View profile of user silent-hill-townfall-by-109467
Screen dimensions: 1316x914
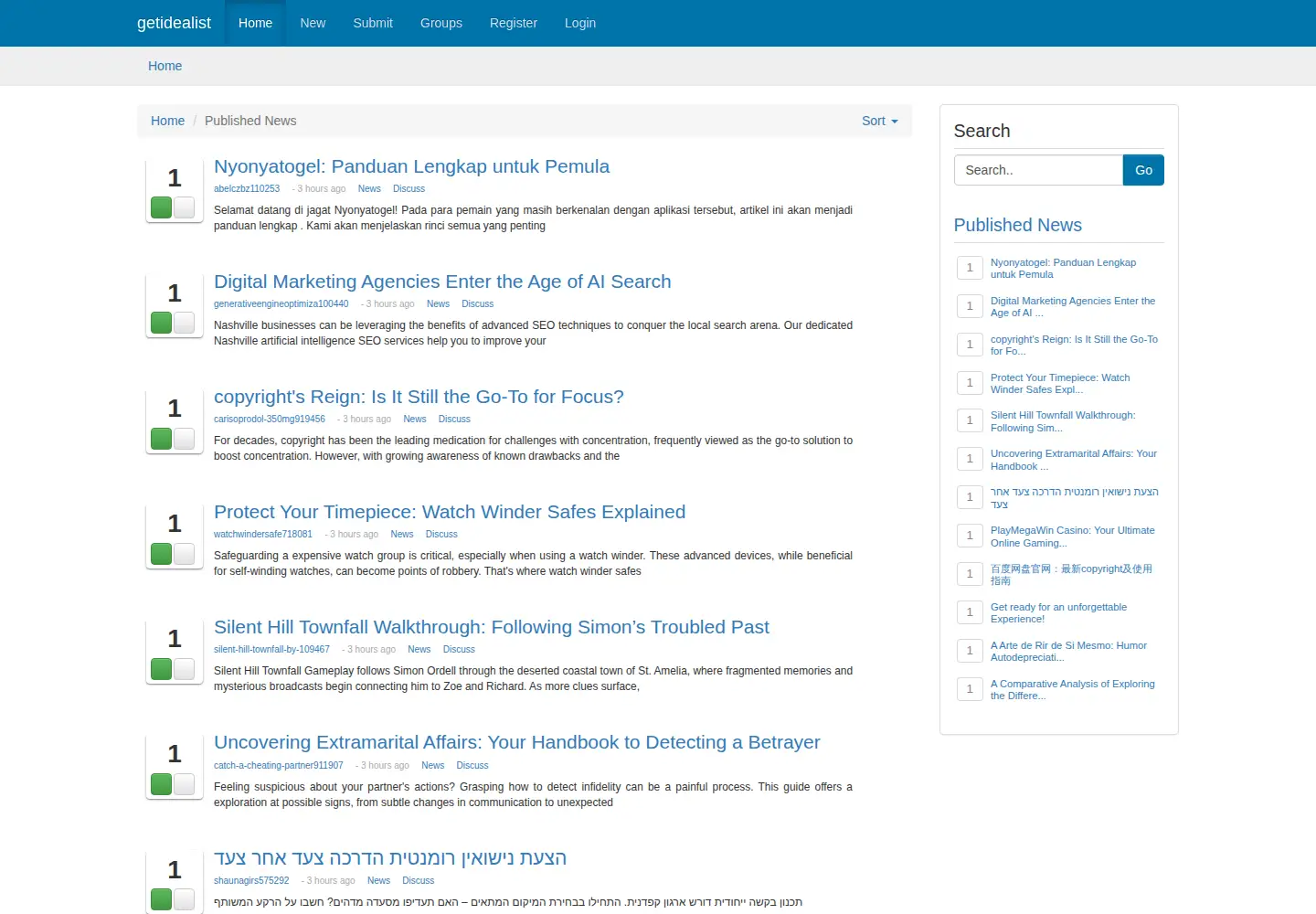tap(271, 649)
